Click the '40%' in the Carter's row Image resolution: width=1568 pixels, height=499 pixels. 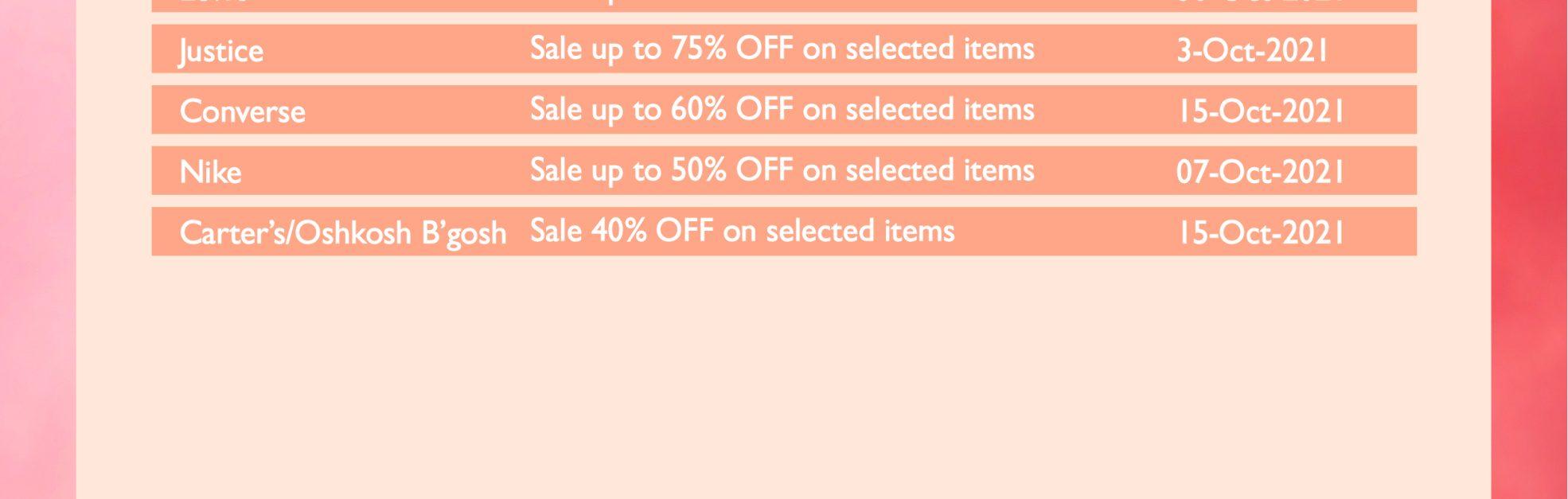[x=618, y=231]
